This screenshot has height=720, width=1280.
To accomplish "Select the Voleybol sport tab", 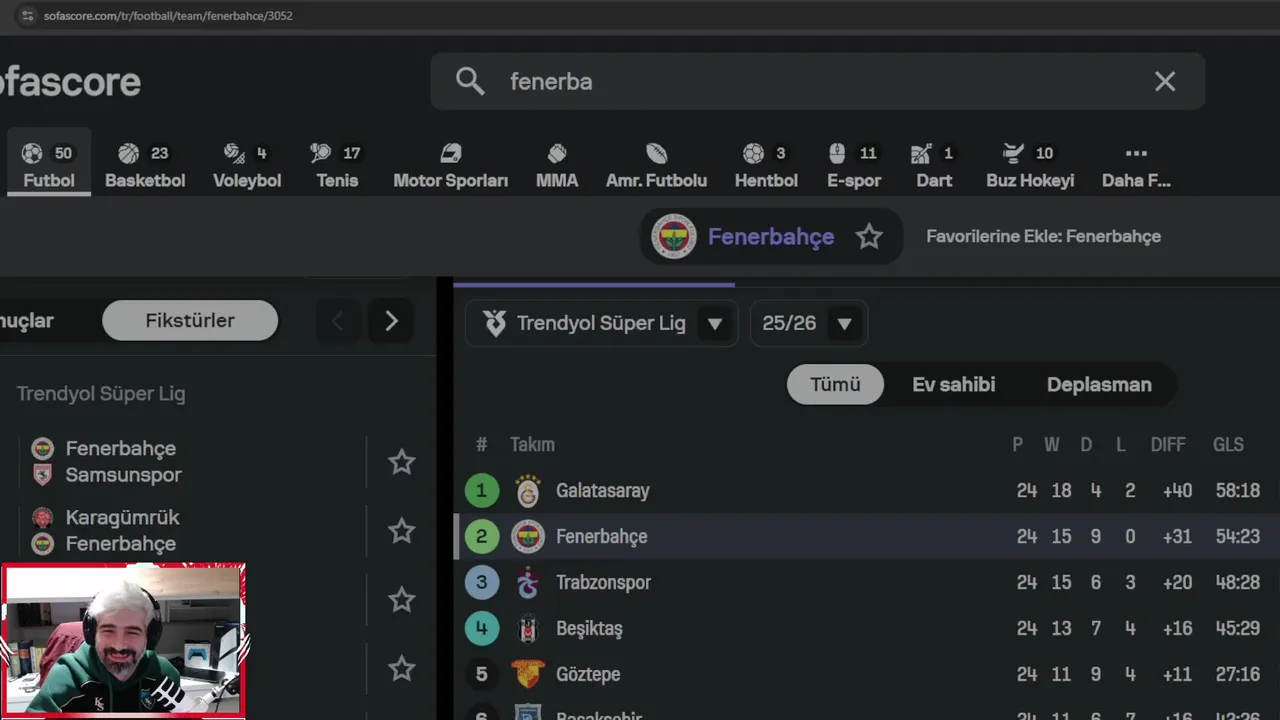I will point(247,163).
